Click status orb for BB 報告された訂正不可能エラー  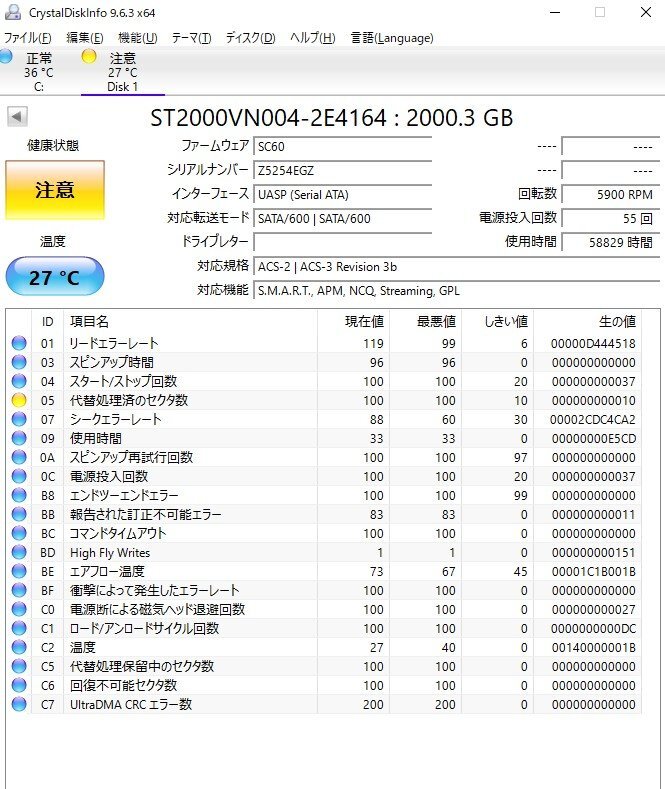click(19, 514)
